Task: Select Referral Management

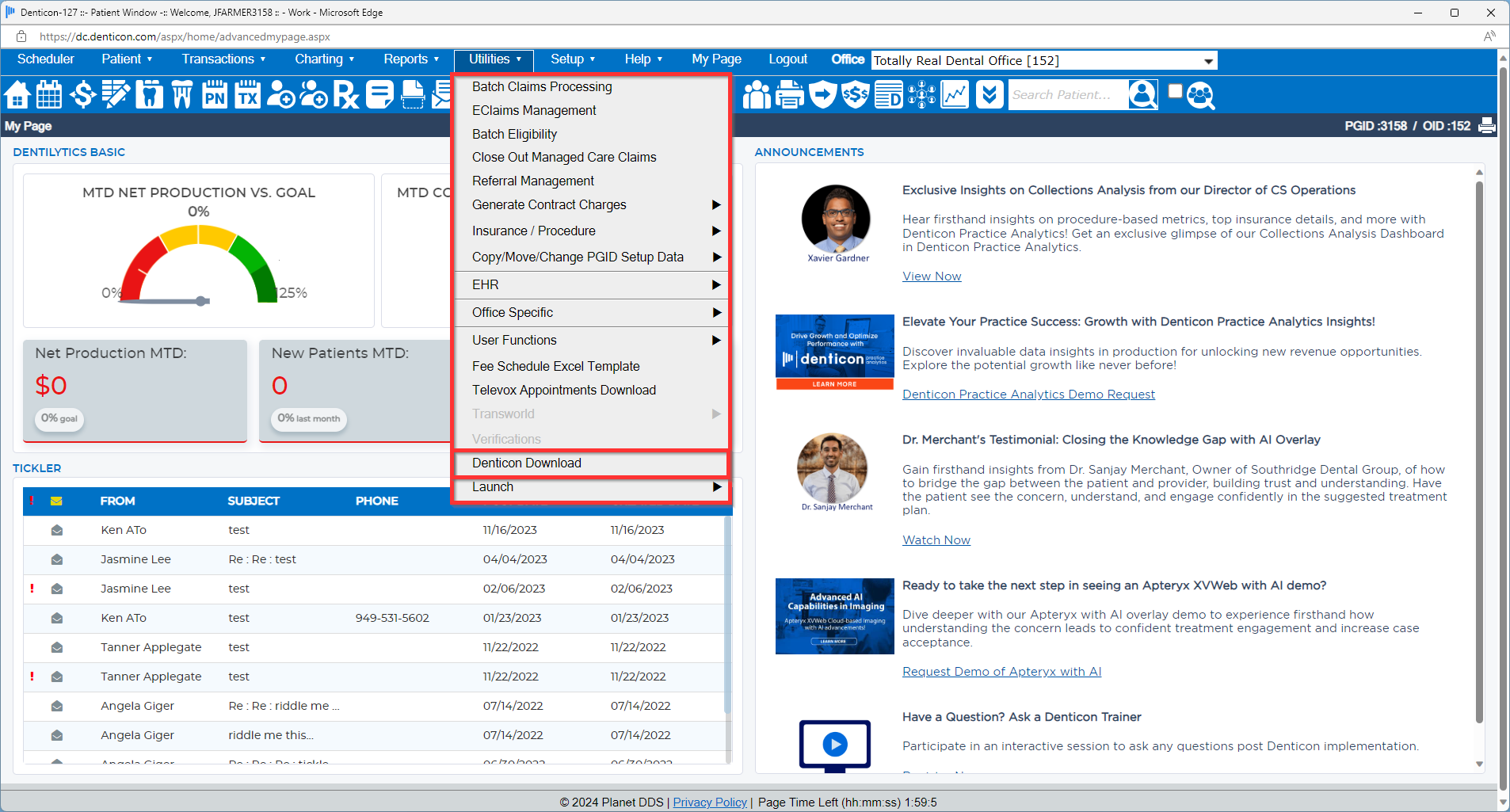Action: click(x=533, y=181)
